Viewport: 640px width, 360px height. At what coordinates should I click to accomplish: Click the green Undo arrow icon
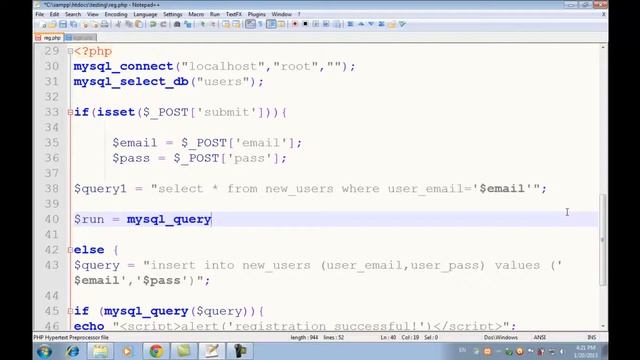coord(153,24)
